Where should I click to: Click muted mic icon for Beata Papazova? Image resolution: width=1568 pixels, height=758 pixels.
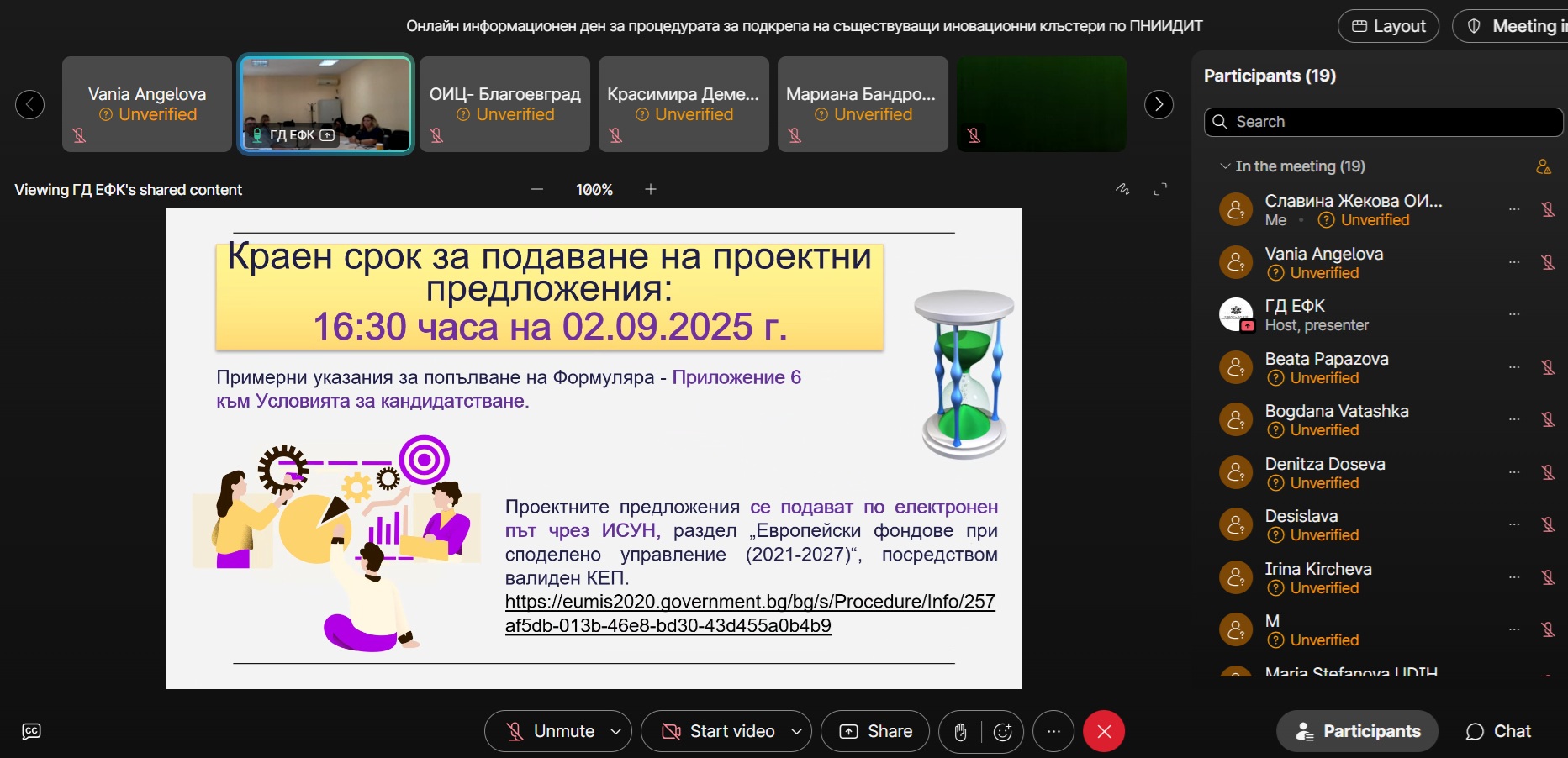point(1548,367)
